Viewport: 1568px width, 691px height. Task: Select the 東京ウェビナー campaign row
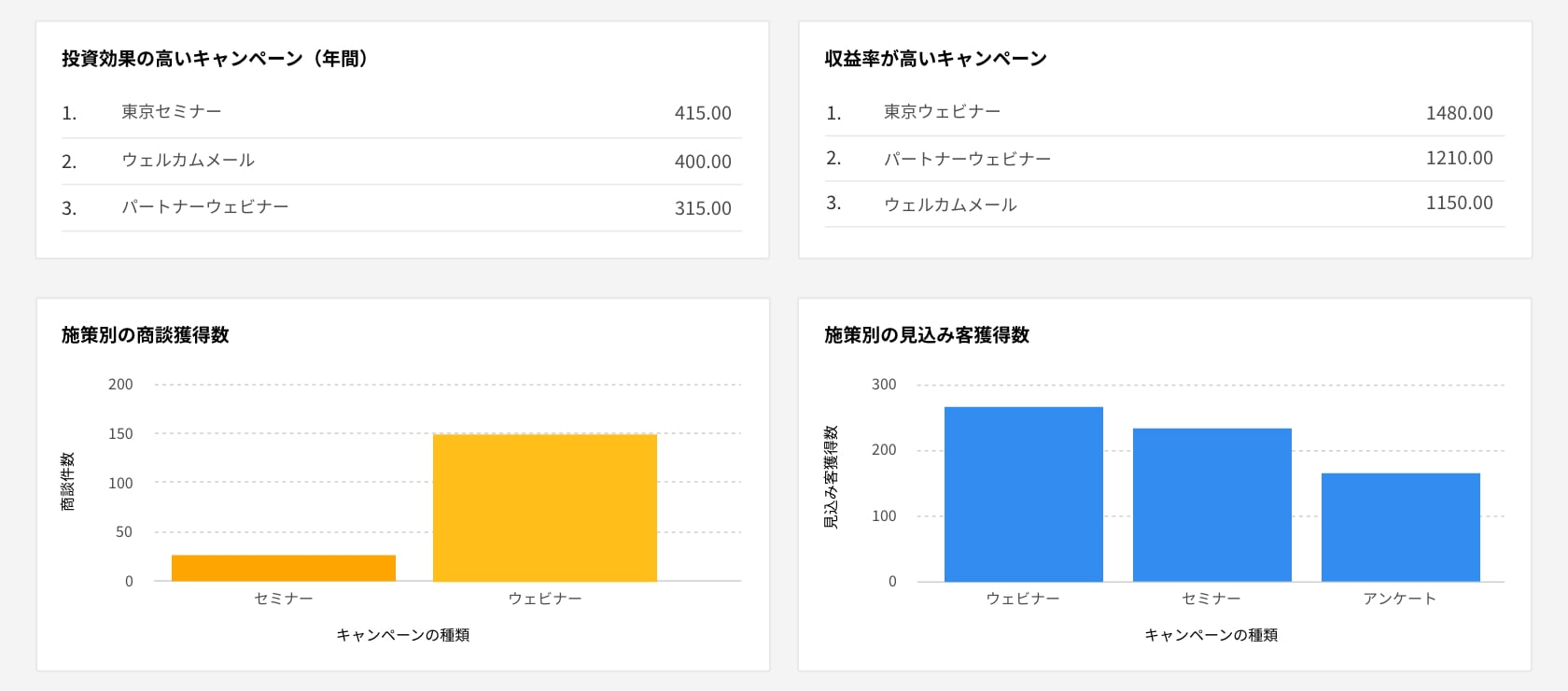(942, 112)
